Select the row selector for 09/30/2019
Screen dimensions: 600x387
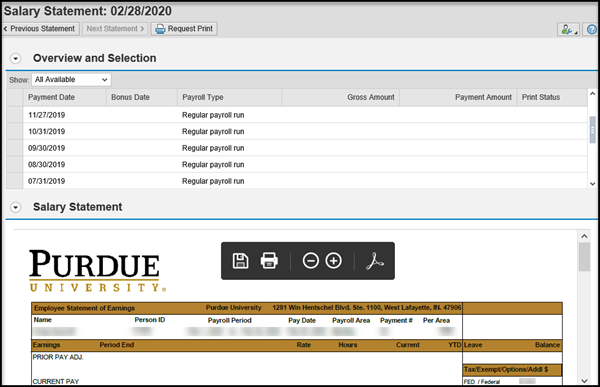(x=15, y=148)
